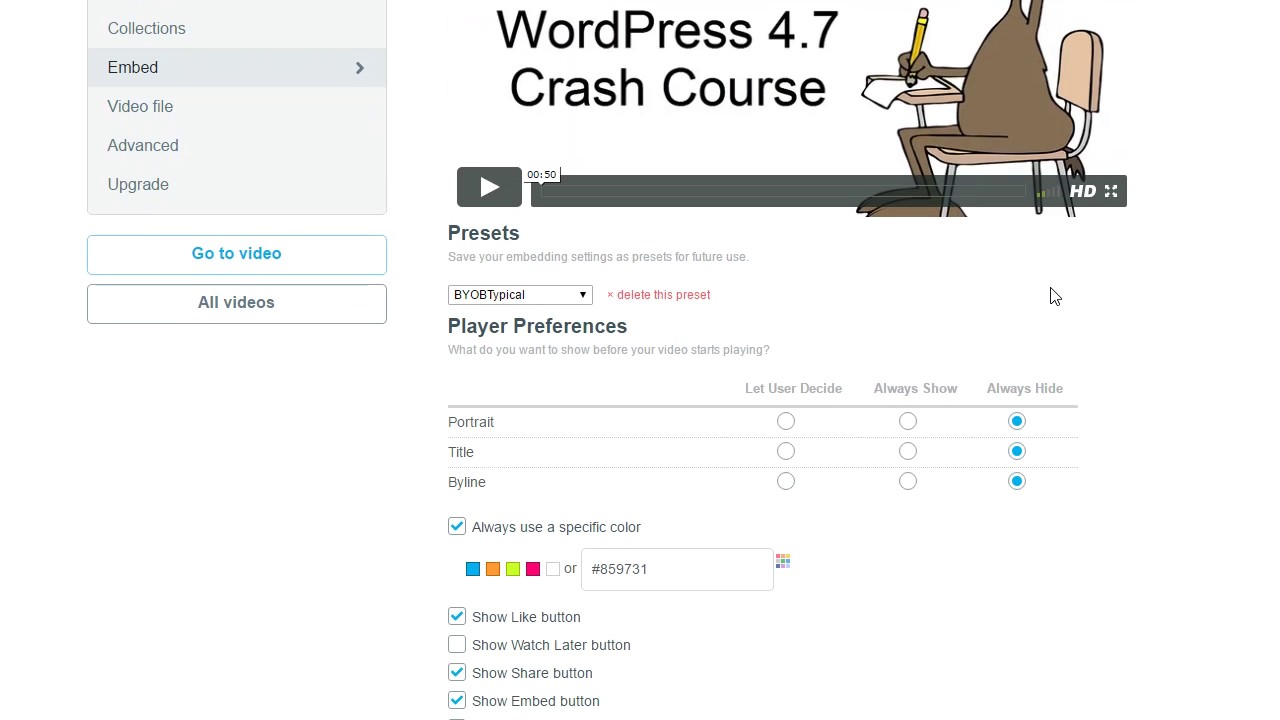1280x720 pixels.
Task: Uncheck Show Like button option
Action: coord(457,616)
